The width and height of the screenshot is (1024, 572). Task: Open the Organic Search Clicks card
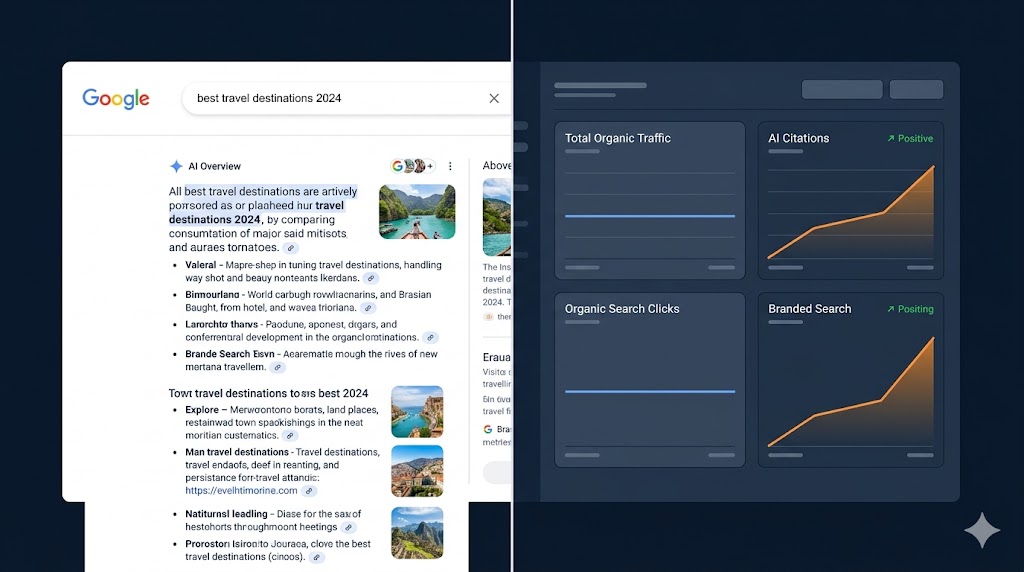click(650, 380)
